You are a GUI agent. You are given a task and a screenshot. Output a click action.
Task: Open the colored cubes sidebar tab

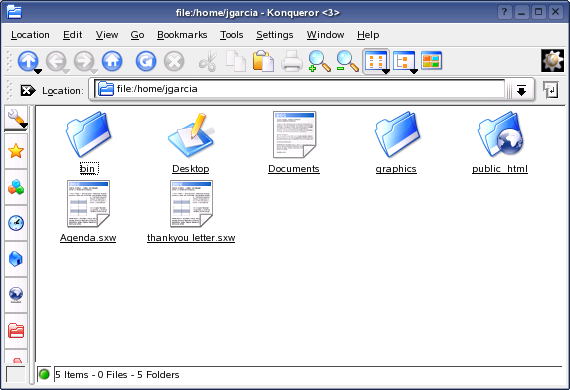tap(16, 187)
